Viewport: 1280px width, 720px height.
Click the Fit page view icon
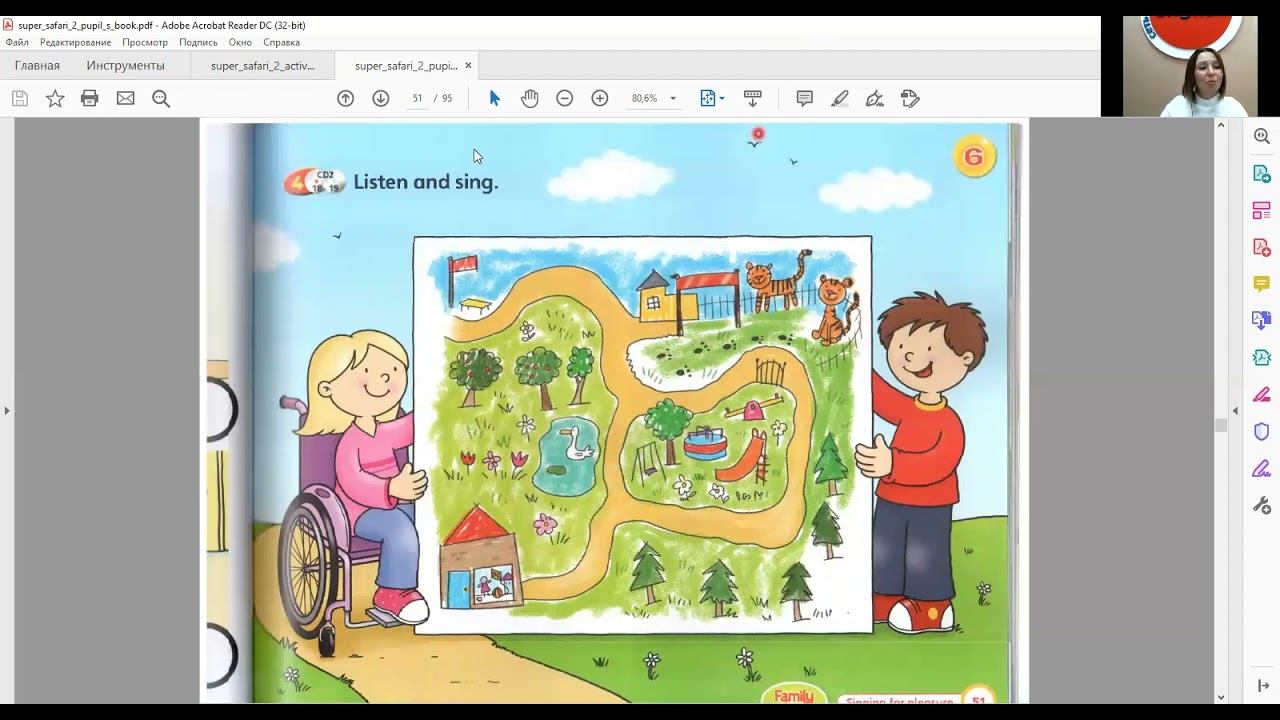click(708, 98)
